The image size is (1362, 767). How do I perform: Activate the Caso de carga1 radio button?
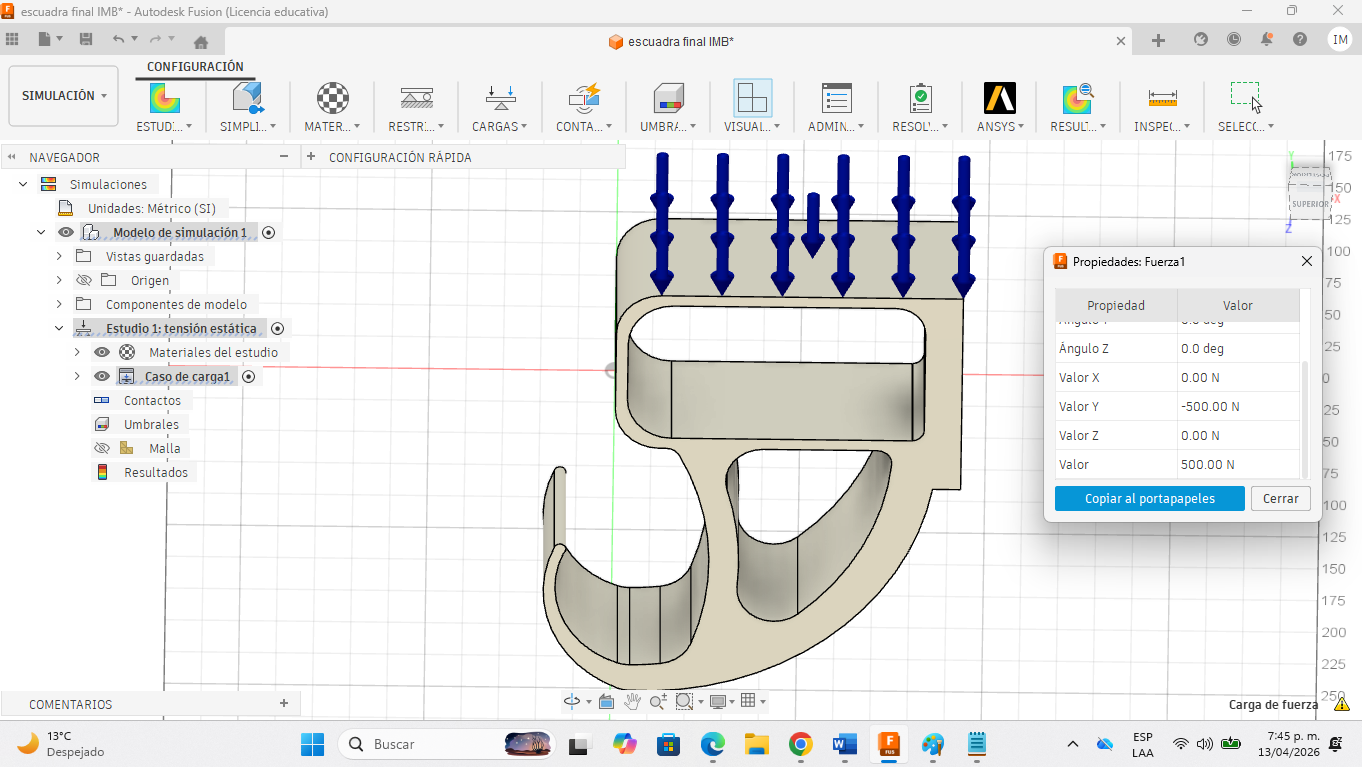coord(249,377)
